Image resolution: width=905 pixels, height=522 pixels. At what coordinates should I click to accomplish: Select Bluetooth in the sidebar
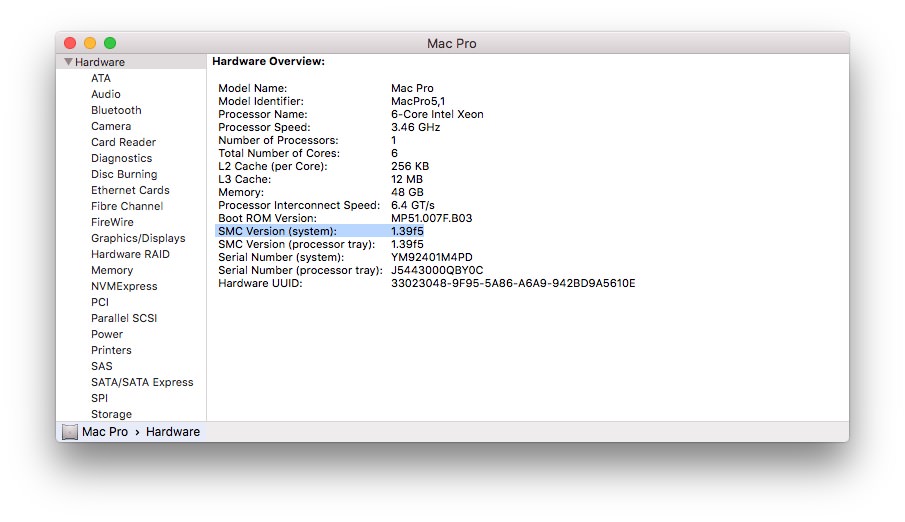pos(116,110)
